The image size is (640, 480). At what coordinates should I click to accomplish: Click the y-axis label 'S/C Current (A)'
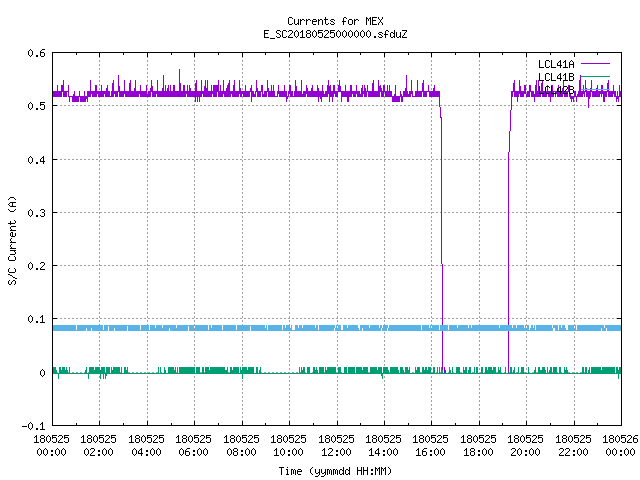[x=12, y=240]
